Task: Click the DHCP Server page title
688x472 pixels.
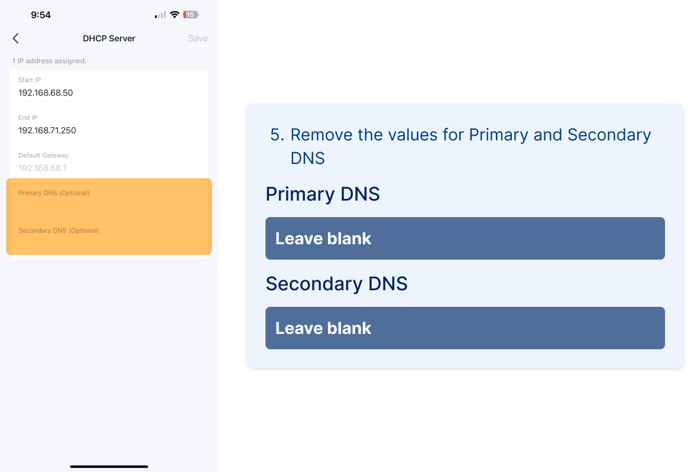Action: [109, 38]
